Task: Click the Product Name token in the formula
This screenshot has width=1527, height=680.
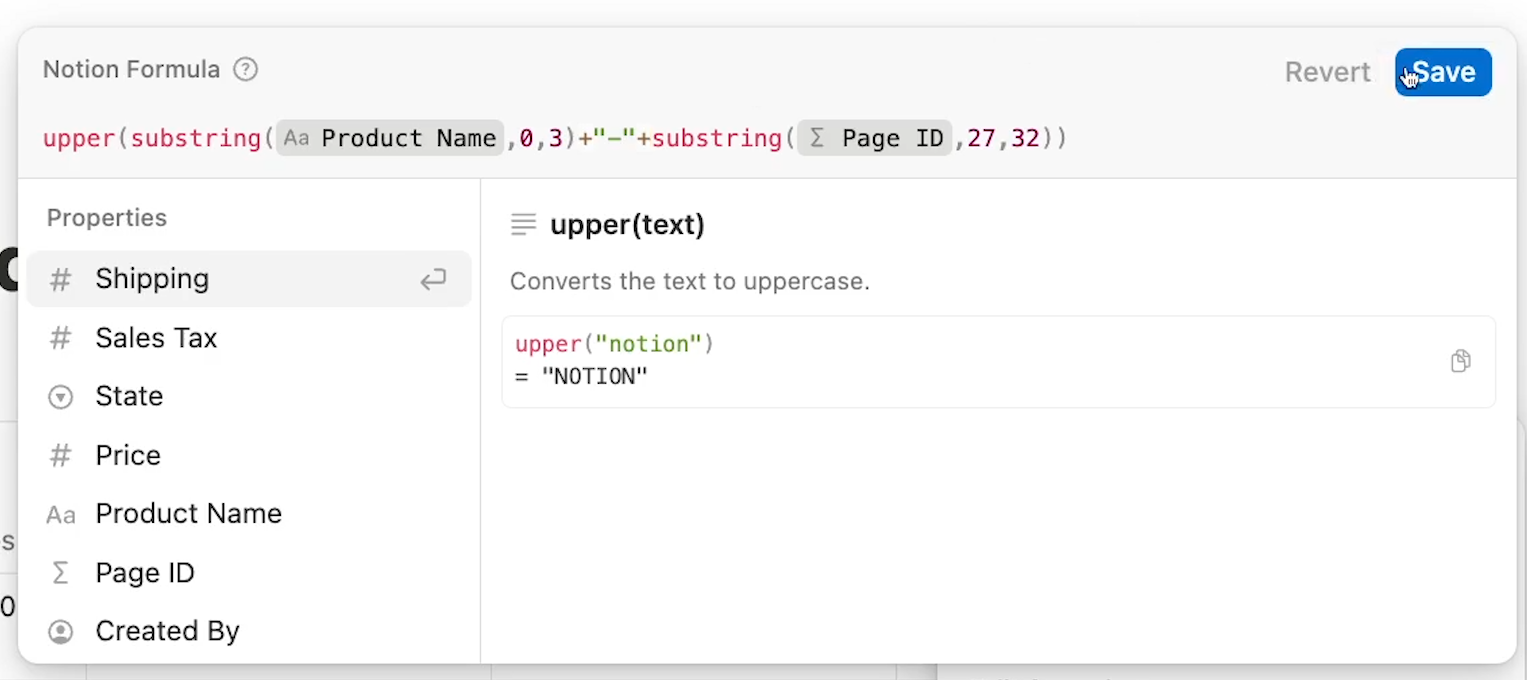Action: tap(390, 138)
